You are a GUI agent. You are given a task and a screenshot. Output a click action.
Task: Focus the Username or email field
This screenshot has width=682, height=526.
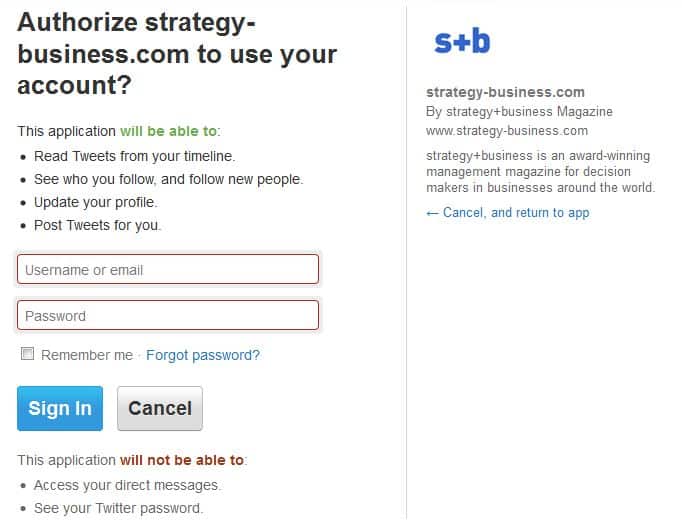click(168, 269)
